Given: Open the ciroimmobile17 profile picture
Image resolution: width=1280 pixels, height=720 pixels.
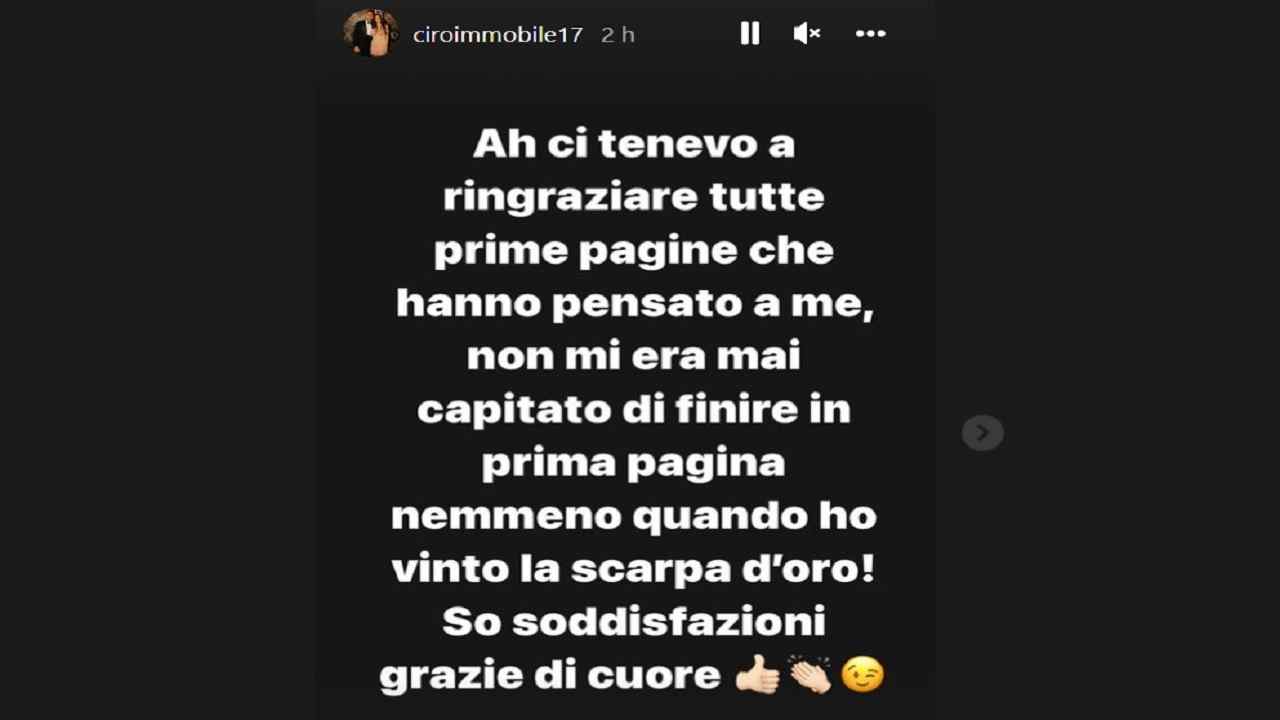Looking at the screenshot, I should coord(371,33).
